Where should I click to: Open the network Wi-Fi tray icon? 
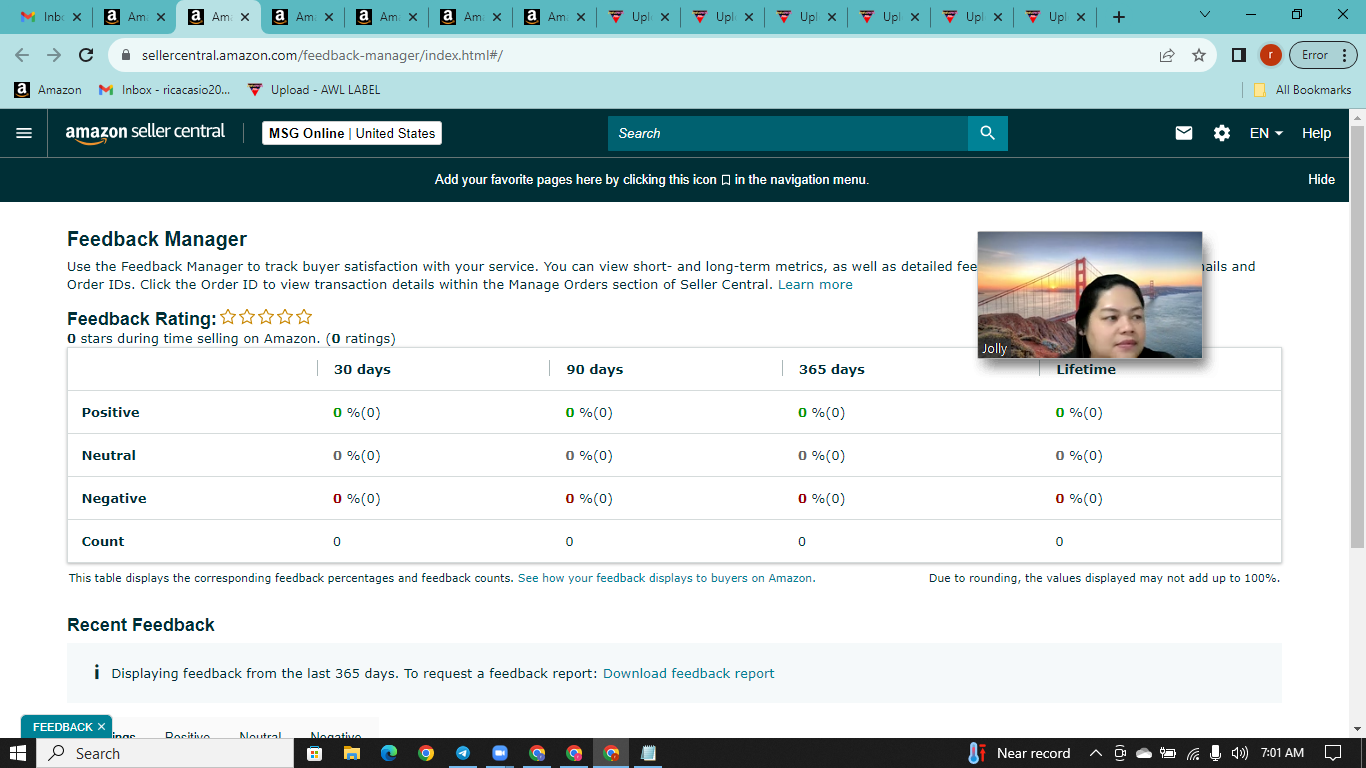coord(1193,753)
